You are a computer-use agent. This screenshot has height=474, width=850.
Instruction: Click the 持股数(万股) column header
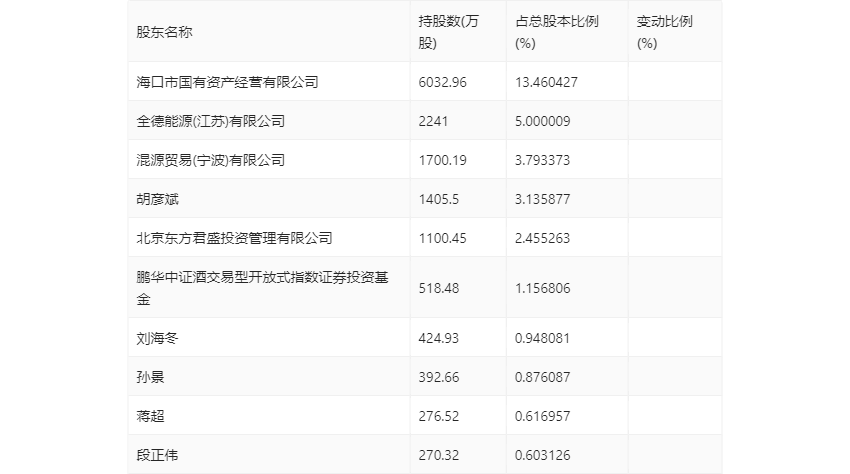coord(448,32)
